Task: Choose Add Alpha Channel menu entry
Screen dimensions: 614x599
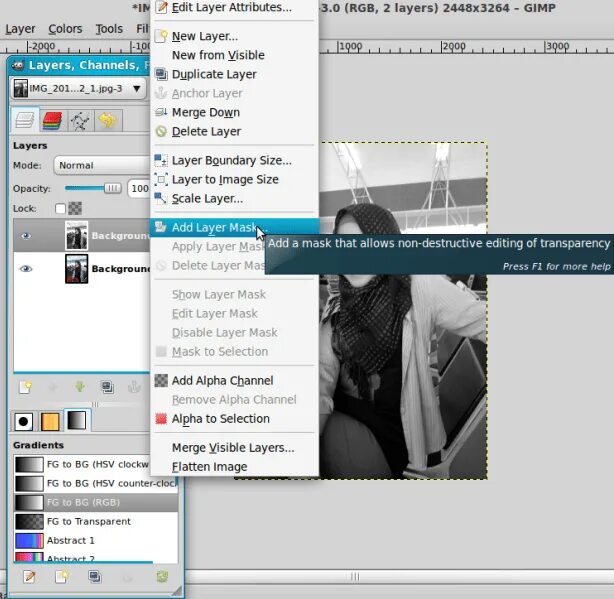Action: click(x=234, y=381)
